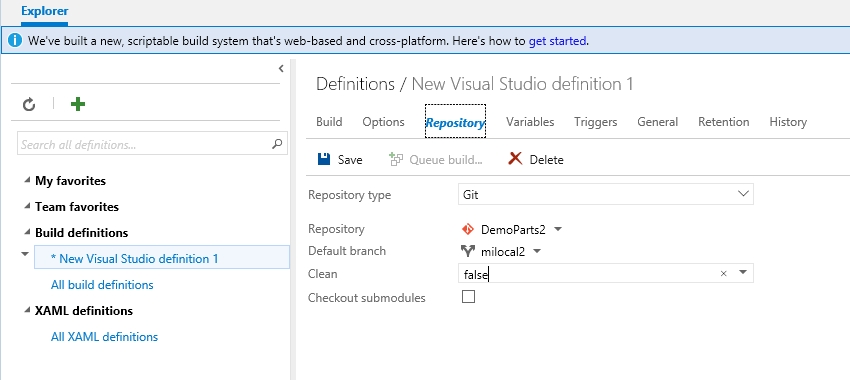This screenshot has width=850, height=380.
Task: Click the Git repository icon next to DemoParts2
Action: pyautogui.click(x=468, y=229)
